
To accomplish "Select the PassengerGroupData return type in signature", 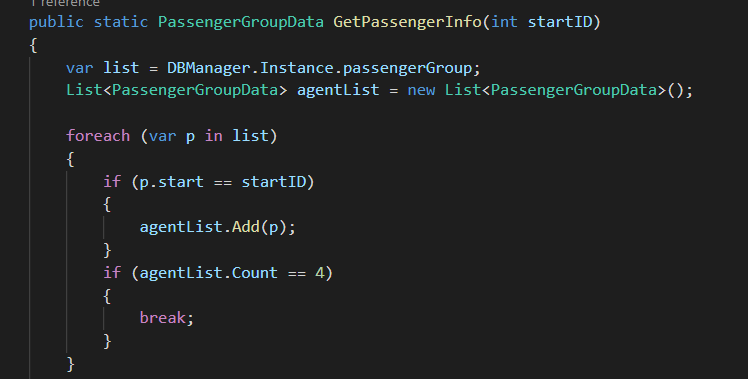I will pyautogui.click(x=241, y=22).
